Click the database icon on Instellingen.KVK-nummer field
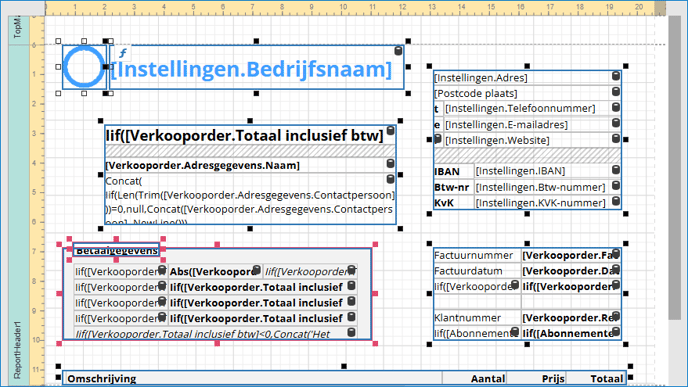The width and height of the screenshot is (688, 387). click(616, 201)
